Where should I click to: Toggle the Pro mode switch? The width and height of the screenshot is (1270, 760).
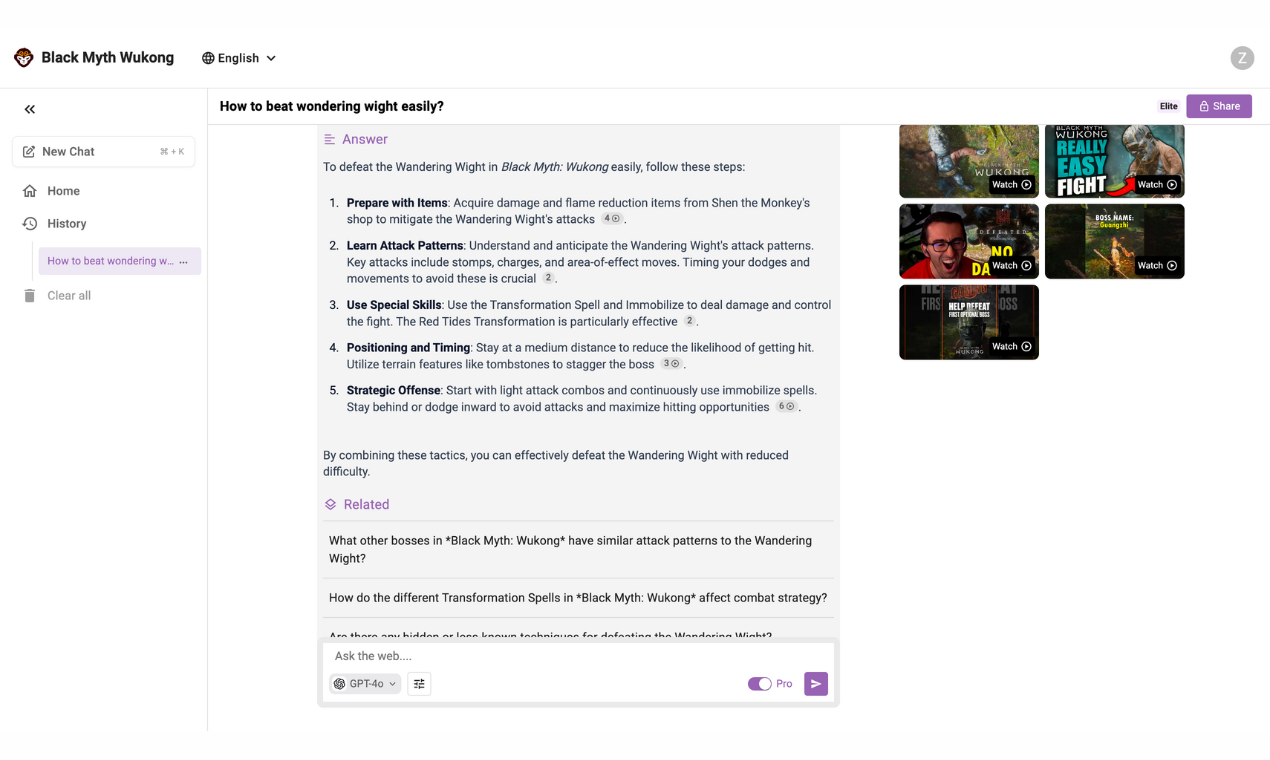coord(760,684)
